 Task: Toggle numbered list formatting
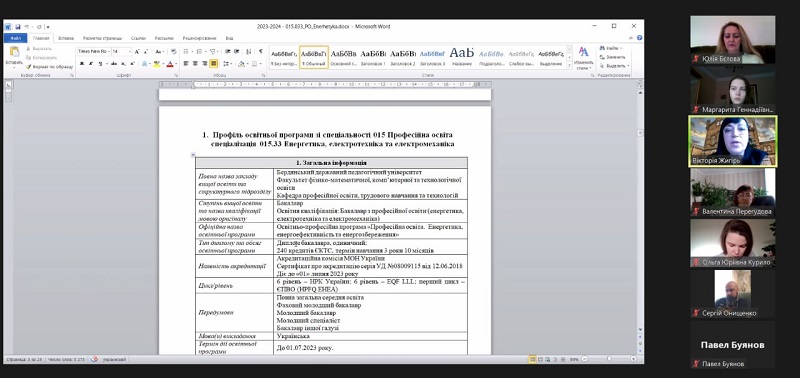point(199,52)
